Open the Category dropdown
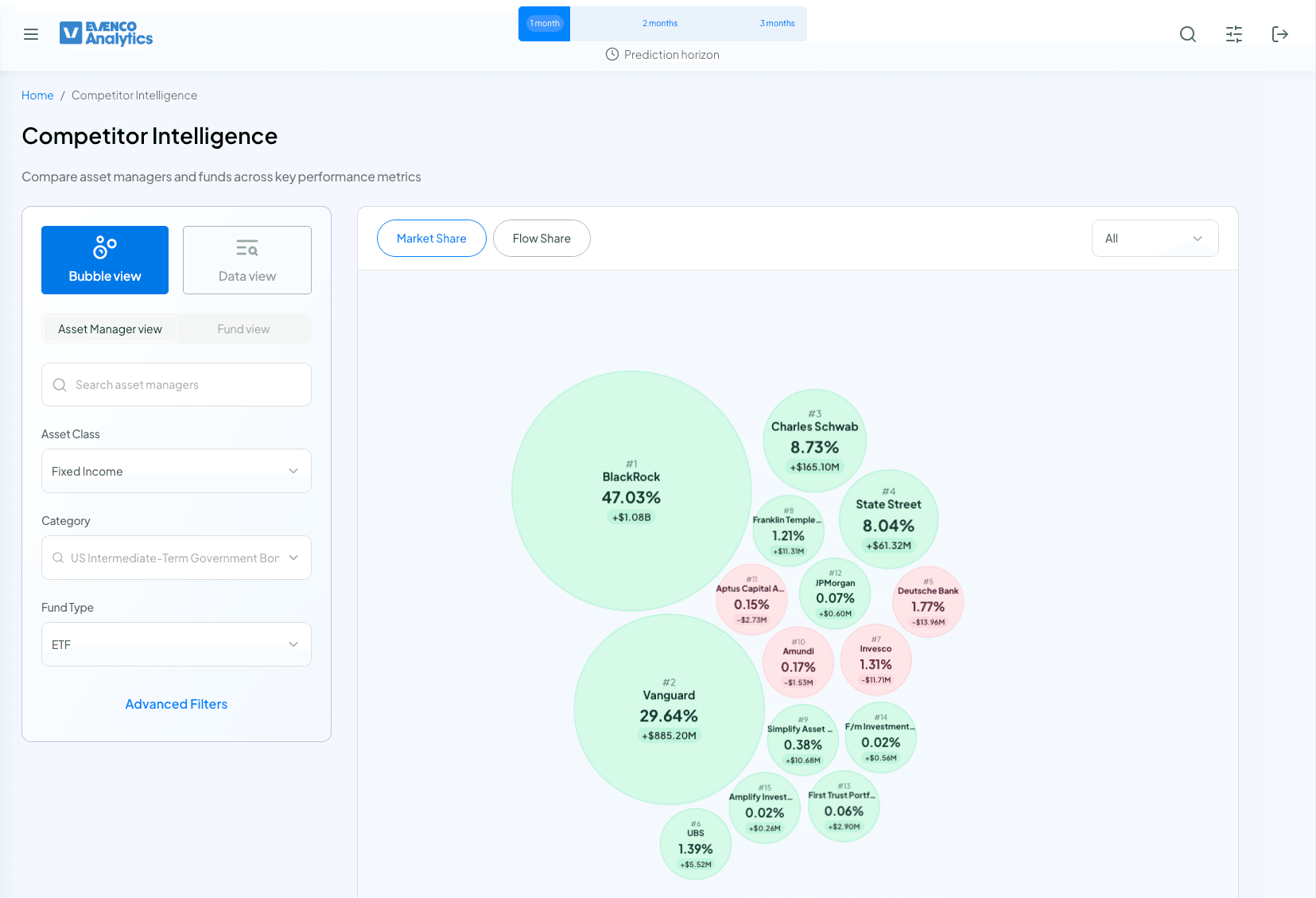Screen dimensions: 1316x898 point(176,558)
